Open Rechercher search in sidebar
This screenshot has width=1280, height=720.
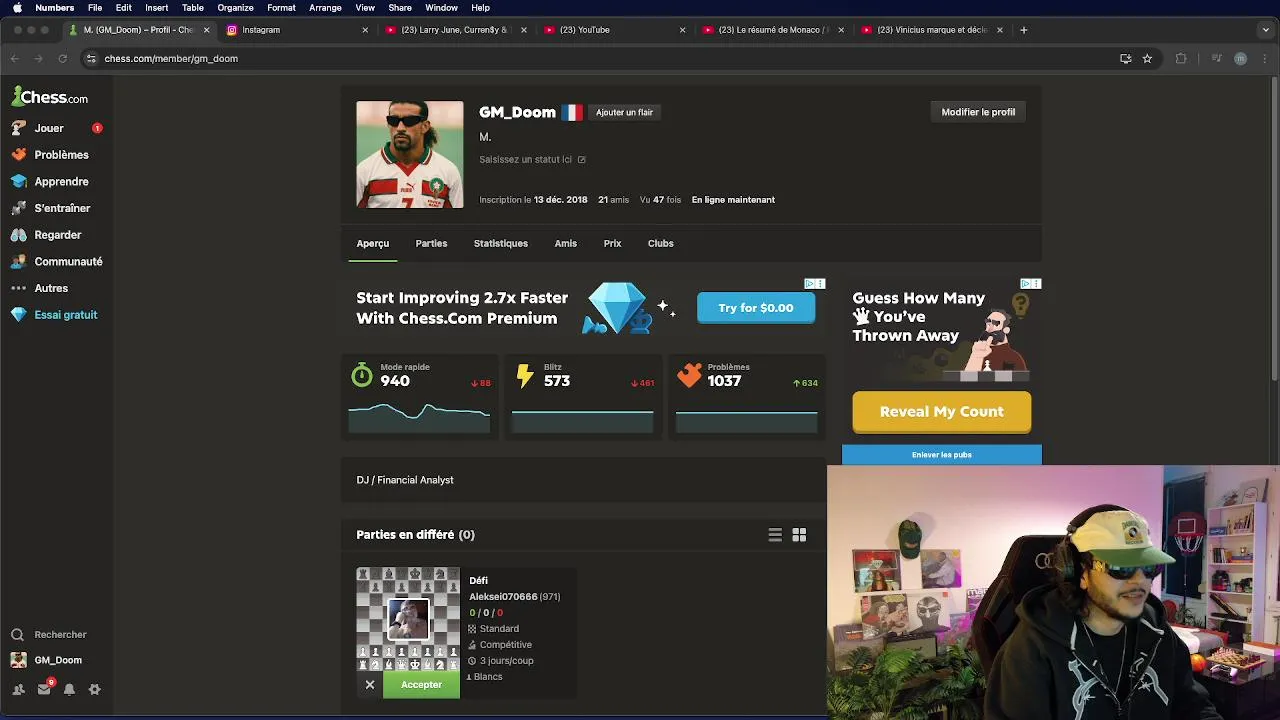(60, 635)
